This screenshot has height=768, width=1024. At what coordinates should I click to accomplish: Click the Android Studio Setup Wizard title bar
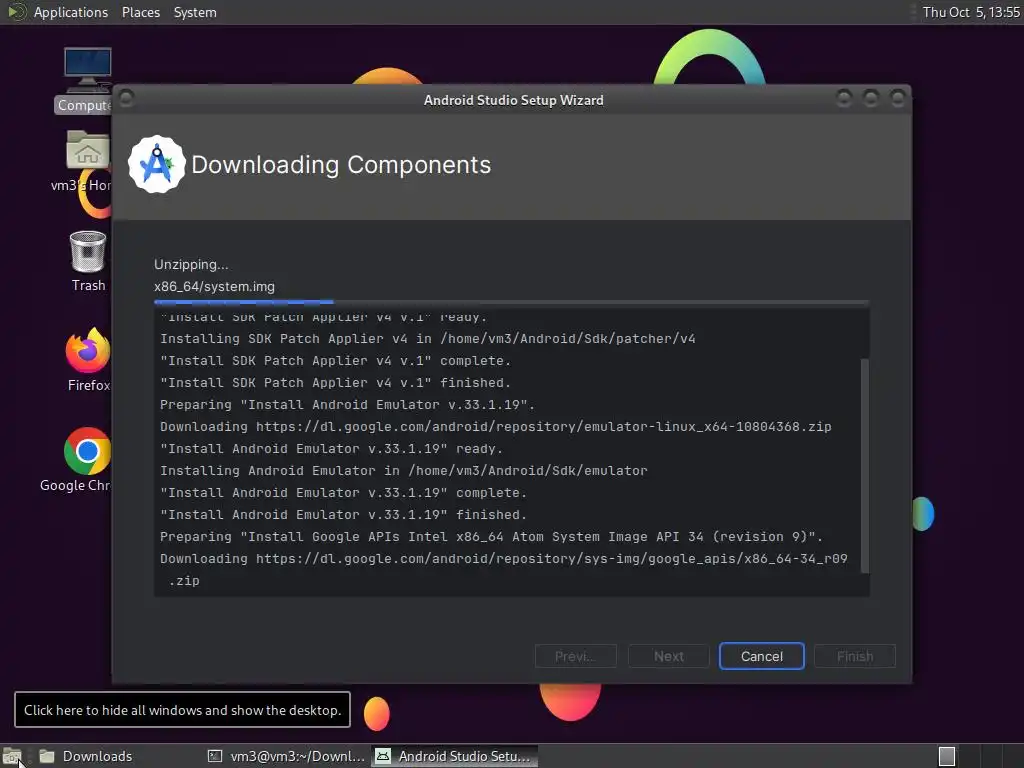[513, 100]
